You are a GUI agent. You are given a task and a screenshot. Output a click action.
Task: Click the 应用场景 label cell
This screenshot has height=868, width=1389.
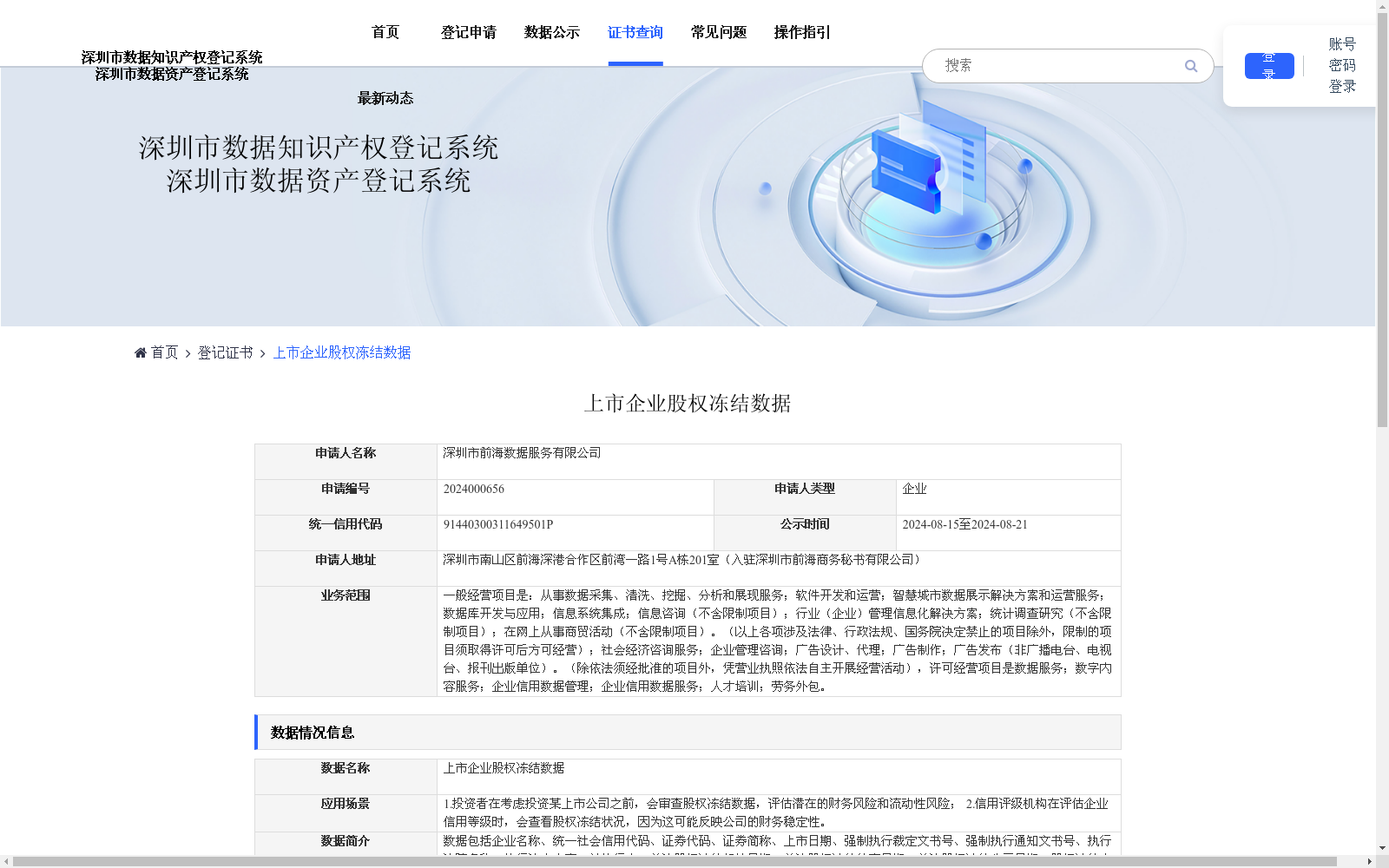point(346,813)
